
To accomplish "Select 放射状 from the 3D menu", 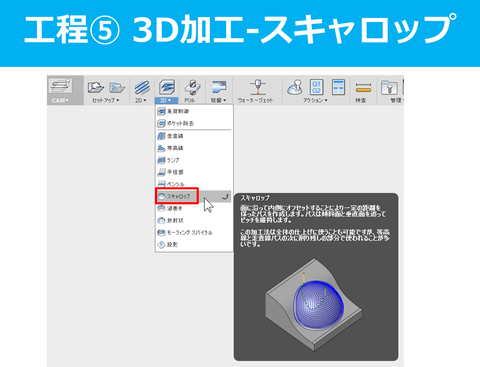I will click(194, 220).
